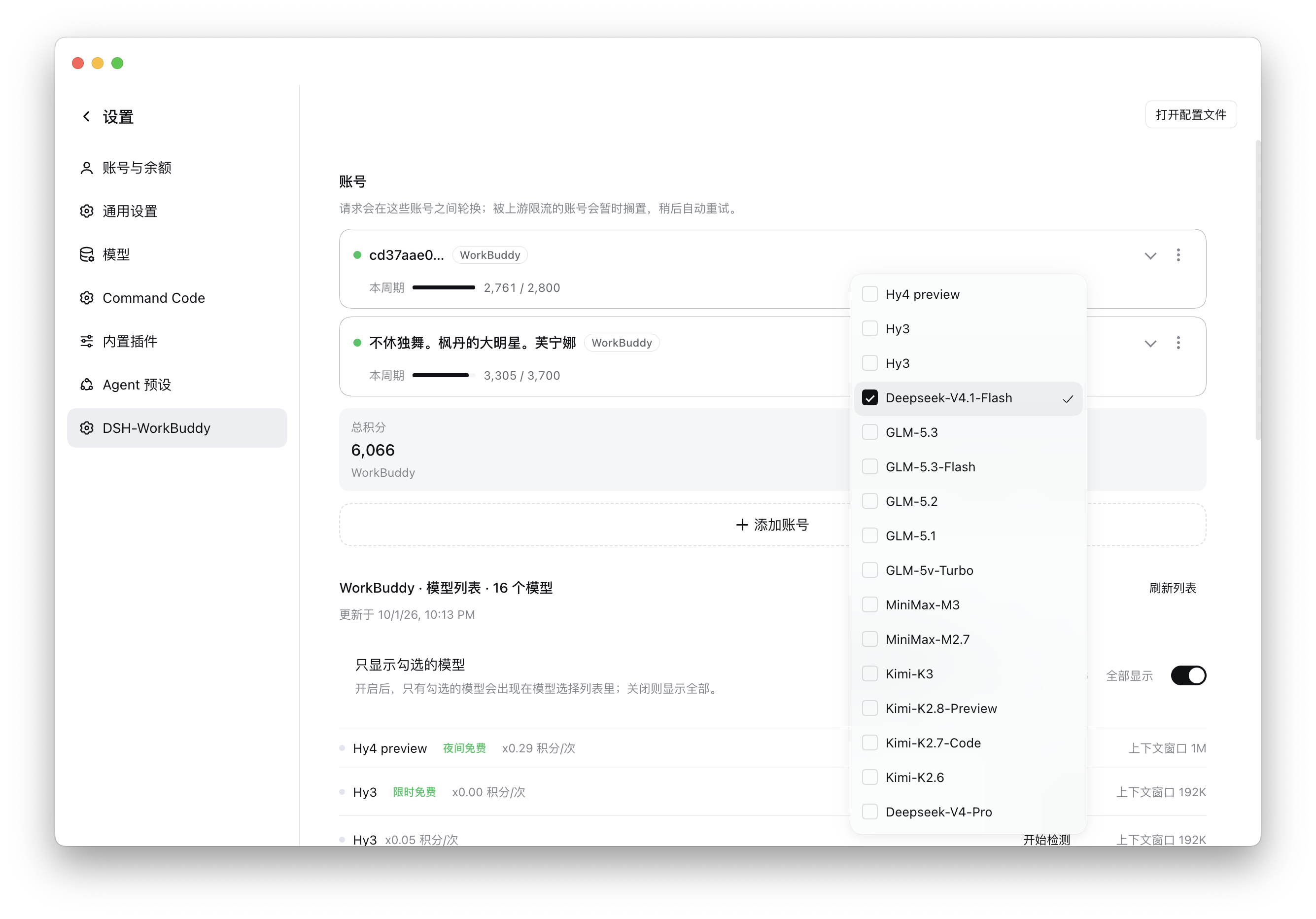Click the 限时免费 tag beside Hy3
Screen dimensions: 1316x919
415,792
